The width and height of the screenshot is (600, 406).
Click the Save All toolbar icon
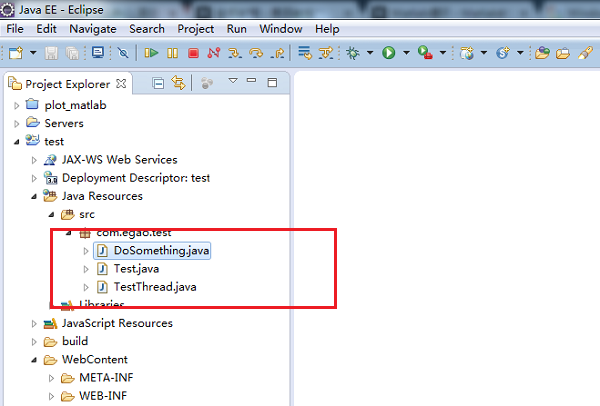(72, 53)
